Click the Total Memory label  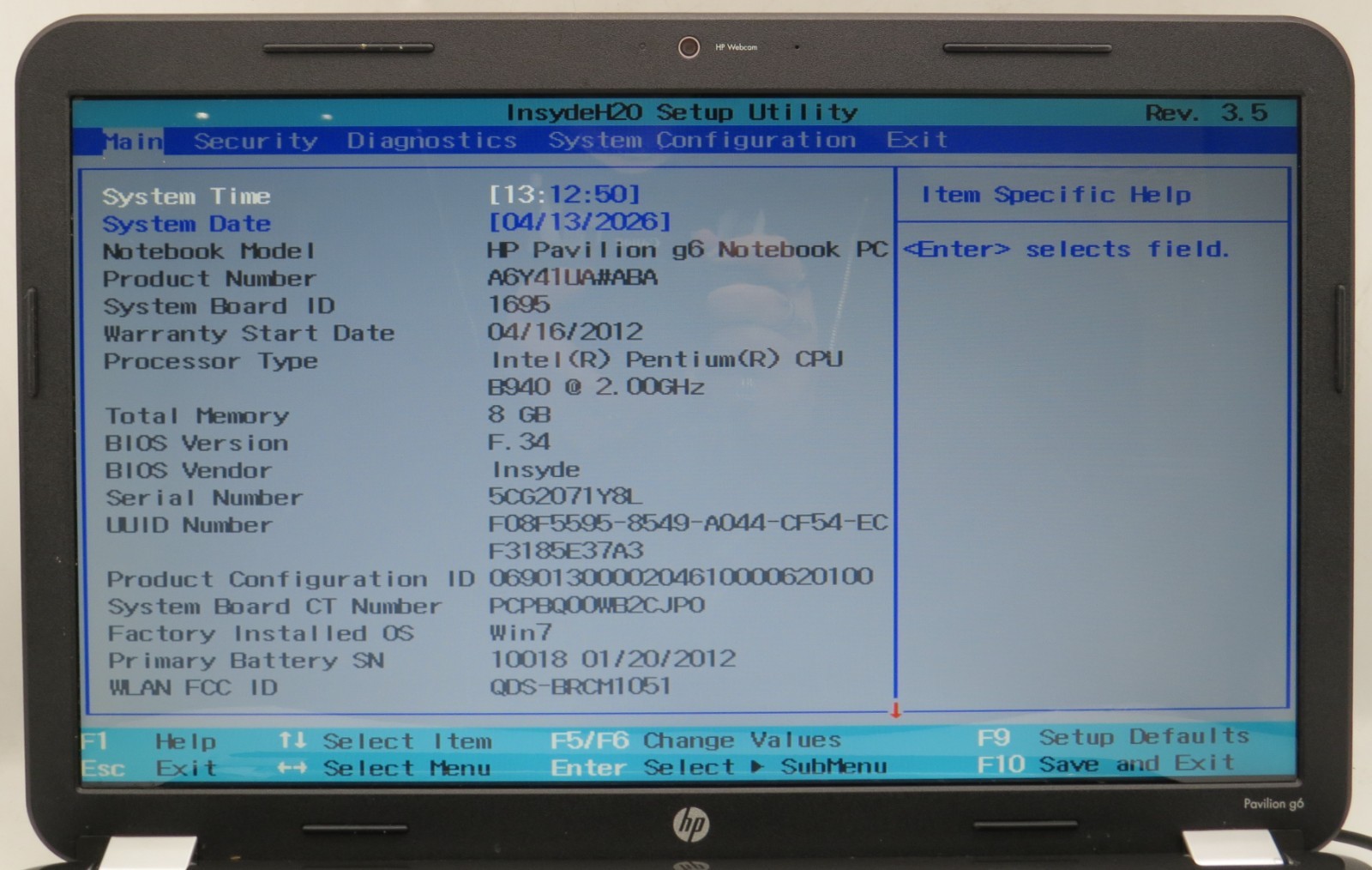coord(196,415)
